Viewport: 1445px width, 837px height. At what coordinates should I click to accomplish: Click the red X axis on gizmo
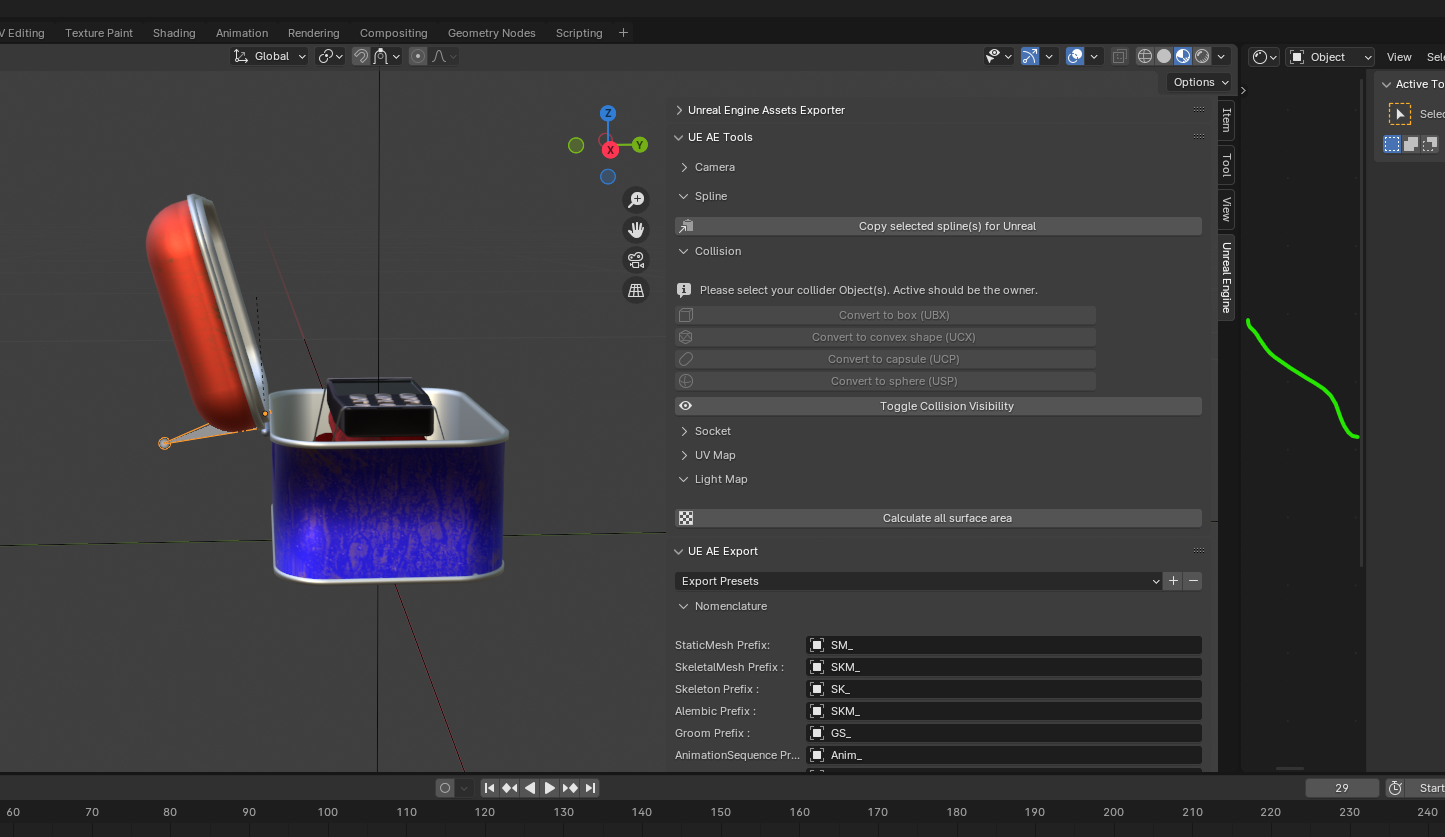pos(609,150)
